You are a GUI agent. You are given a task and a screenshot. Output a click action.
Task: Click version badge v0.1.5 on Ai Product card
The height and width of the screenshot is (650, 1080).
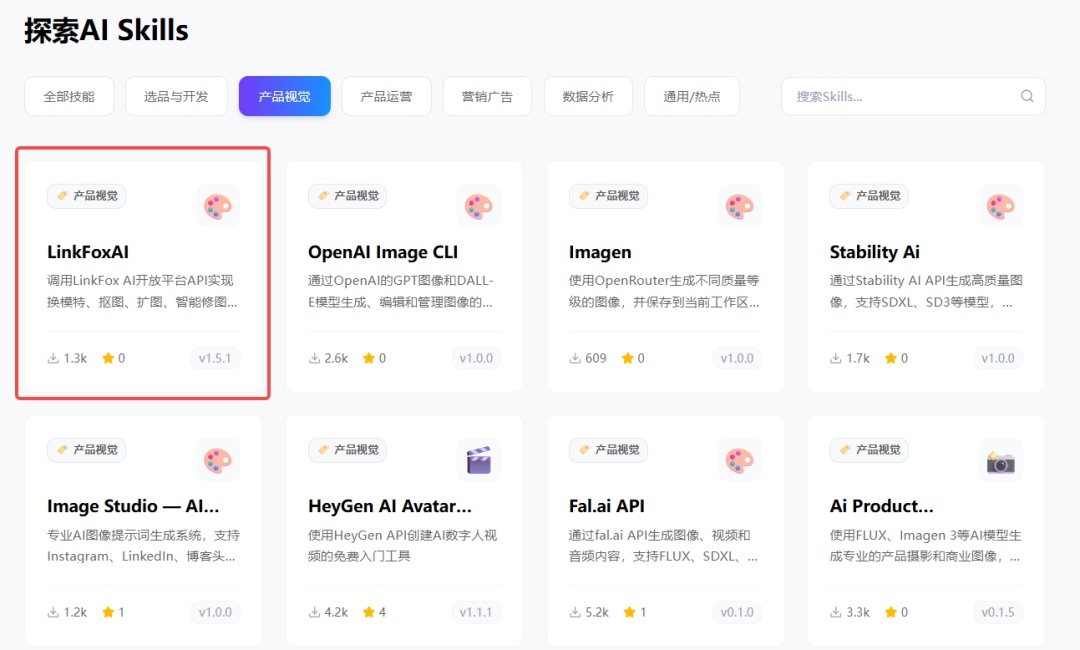pos(998,612)
